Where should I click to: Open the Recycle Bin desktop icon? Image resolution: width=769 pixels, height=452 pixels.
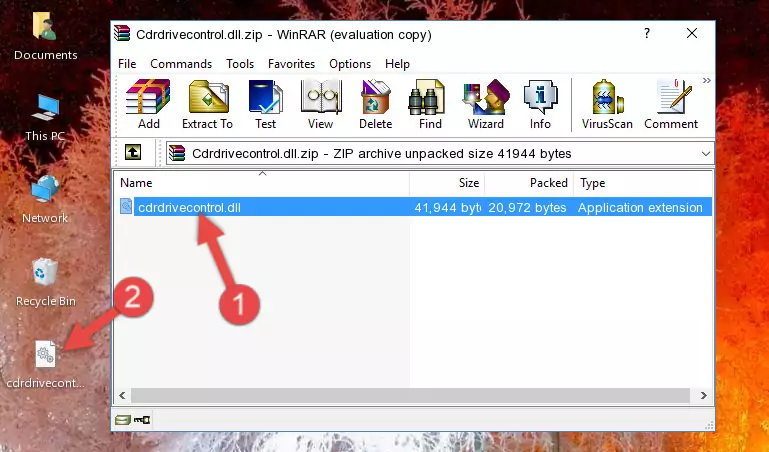tap(45, 283)
